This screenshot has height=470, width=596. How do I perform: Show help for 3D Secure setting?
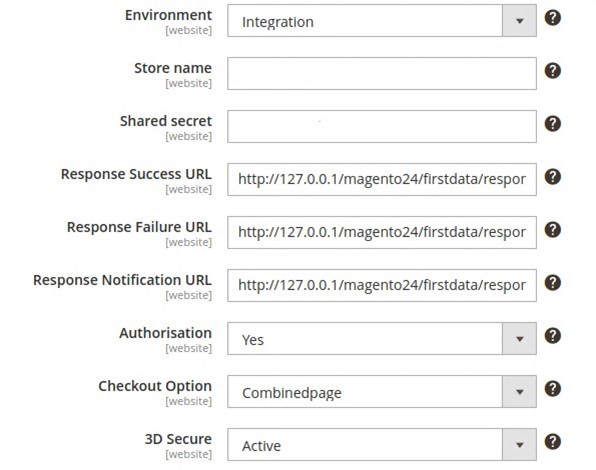click(x=552, y=442)
